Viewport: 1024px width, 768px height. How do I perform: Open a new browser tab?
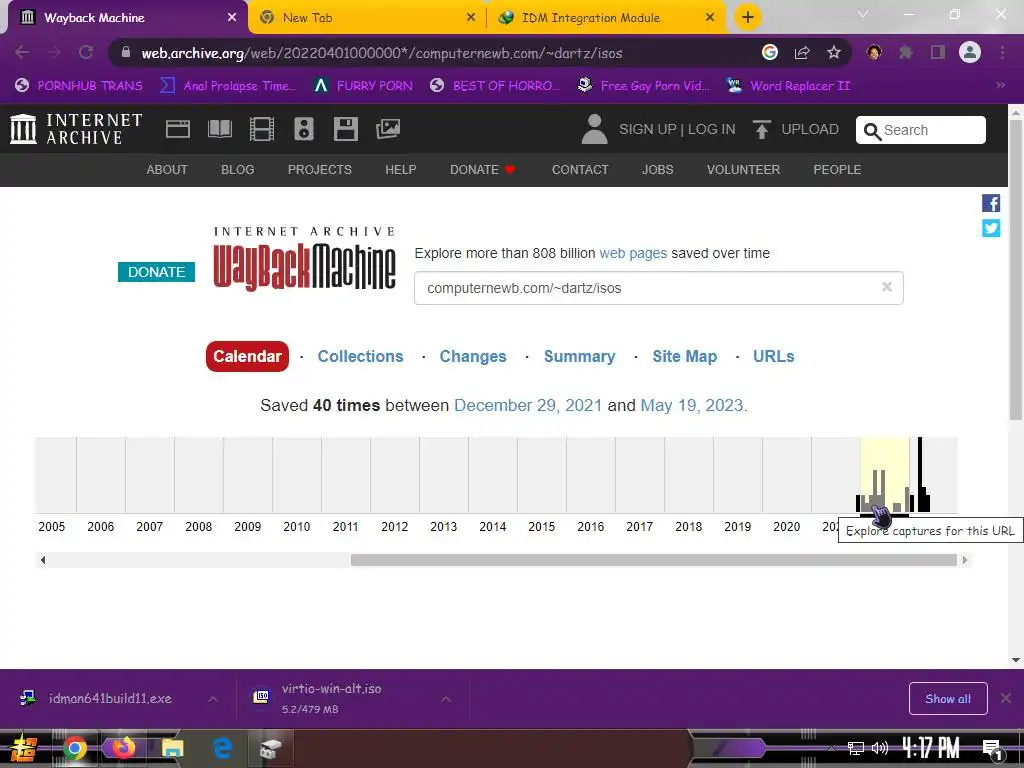(748, 17)
